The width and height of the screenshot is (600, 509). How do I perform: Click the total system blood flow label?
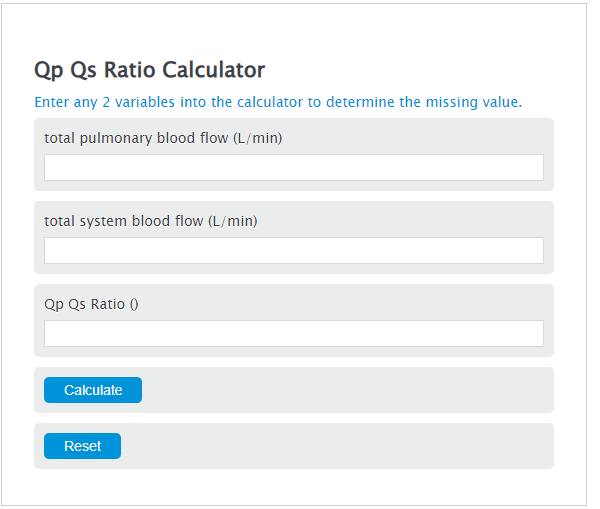point(151,221)
